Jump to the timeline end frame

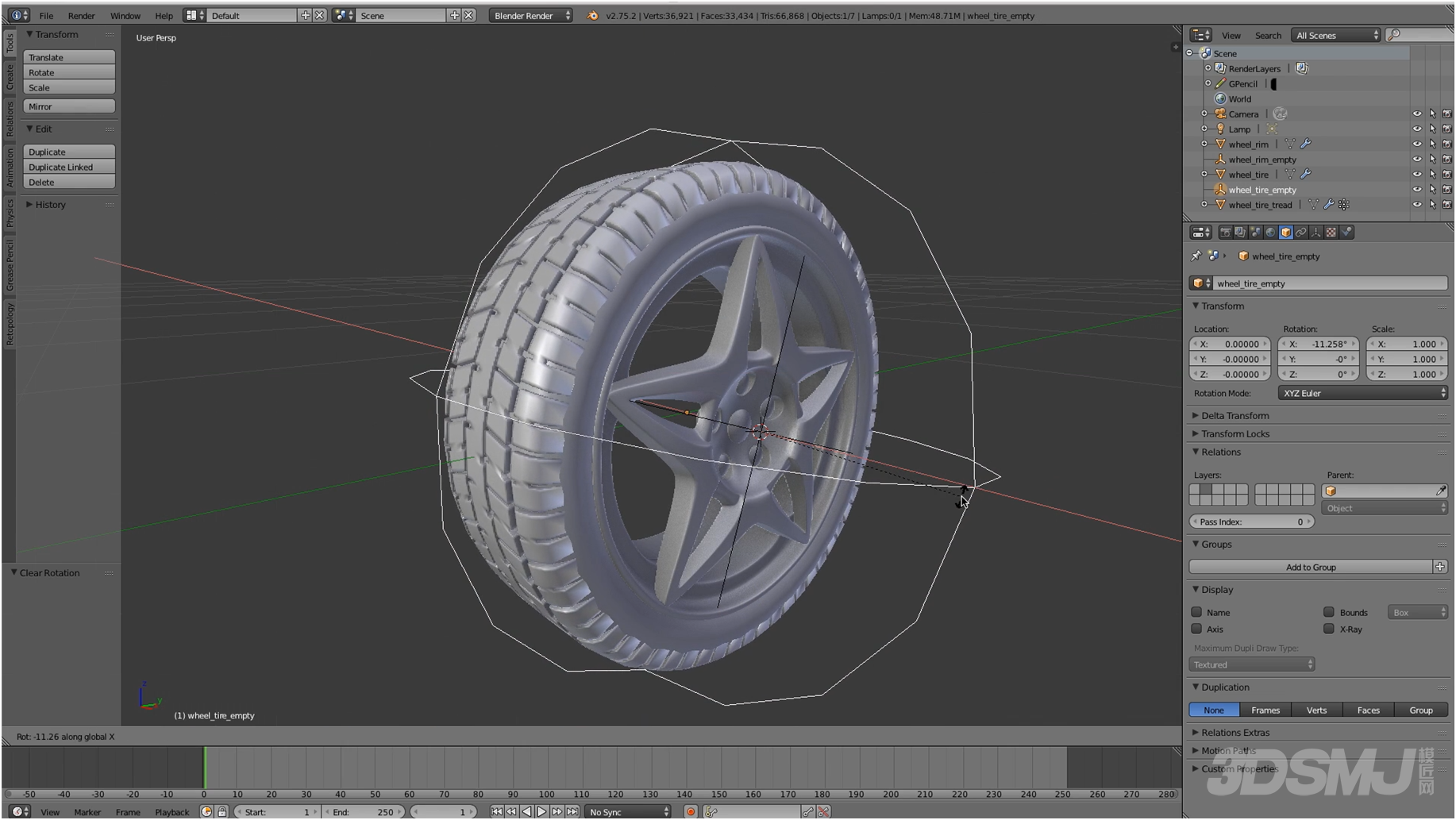point(572,811)
